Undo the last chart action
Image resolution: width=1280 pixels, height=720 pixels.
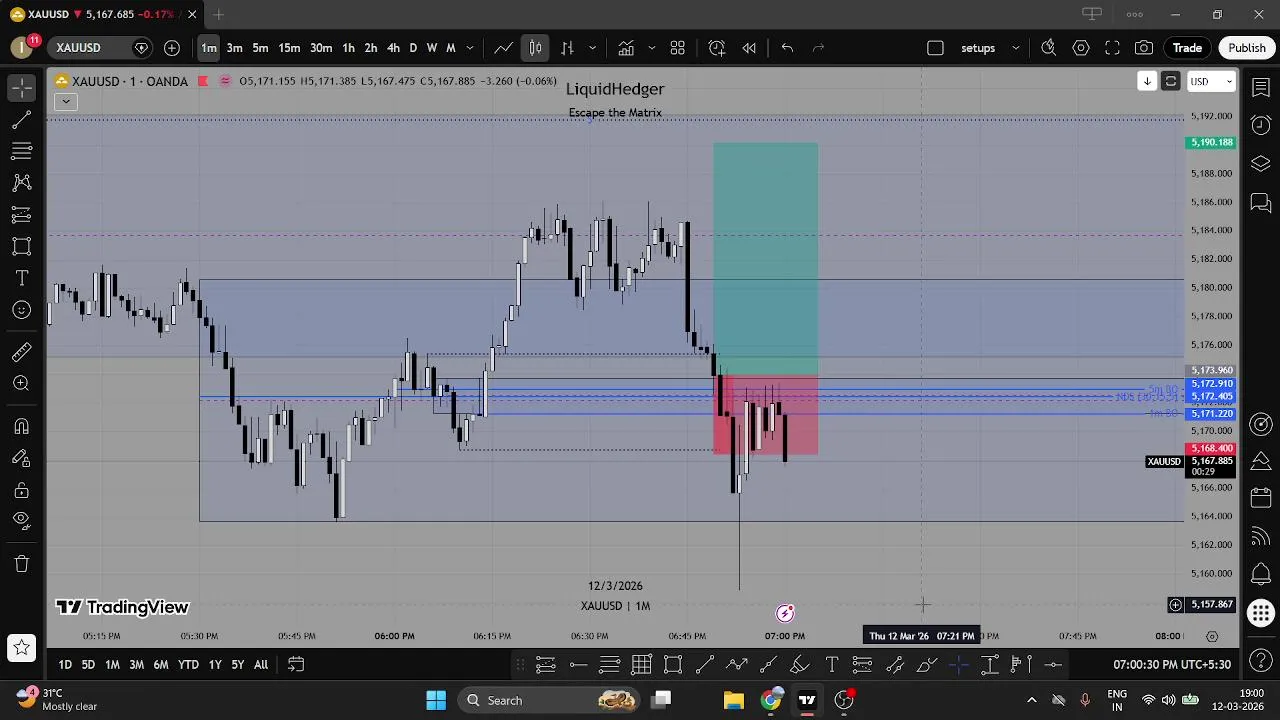(787, 48)
